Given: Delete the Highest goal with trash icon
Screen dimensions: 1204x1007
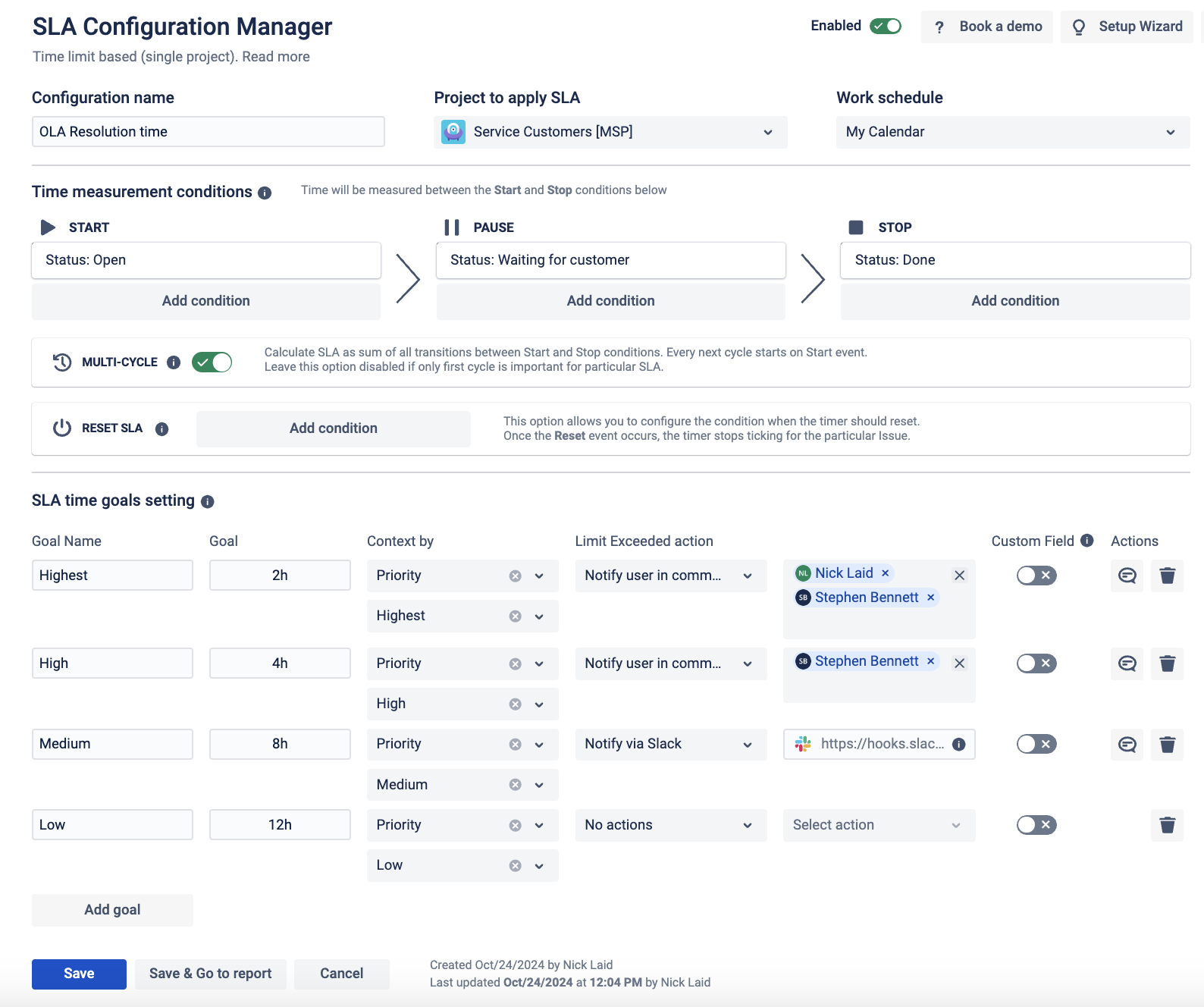Looking at the screenshot, I should coord(1167,576).
